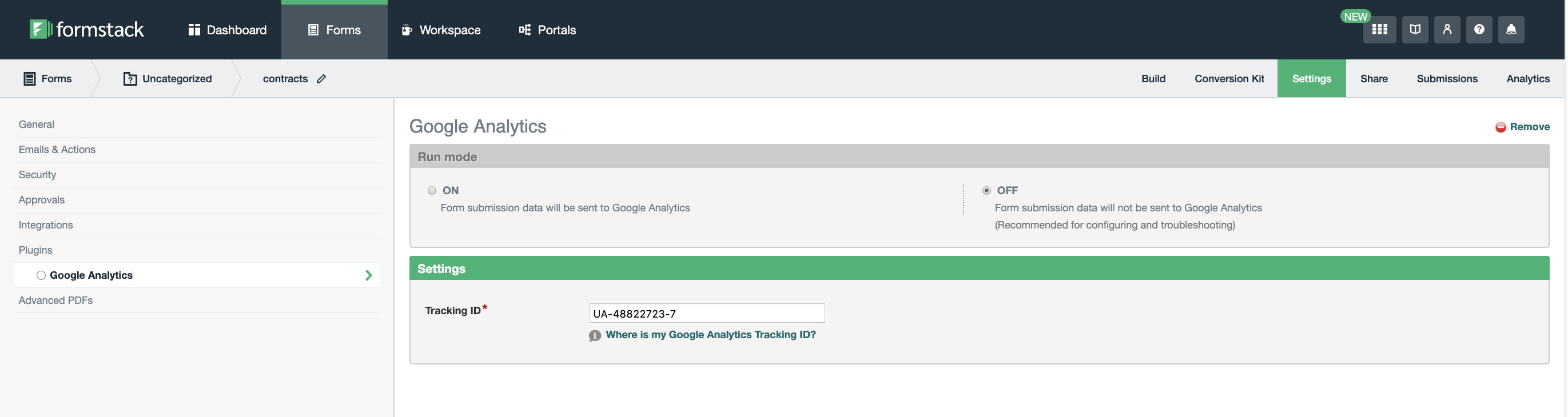Open the apps grid icon
Image resolution: width=1568 pixels, height=417 pixels.
(x=1379, y=29)
